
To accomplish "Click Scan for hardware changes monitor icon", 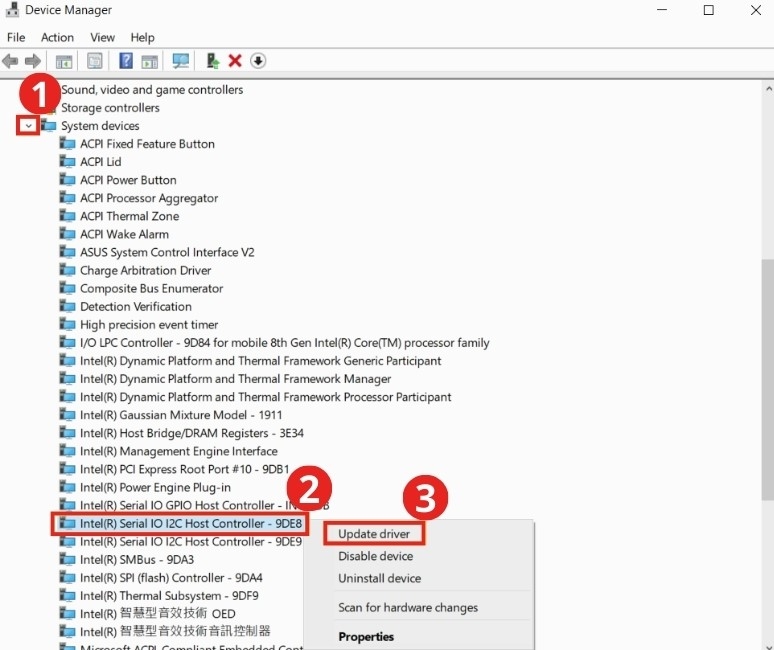I will point(180,61).
